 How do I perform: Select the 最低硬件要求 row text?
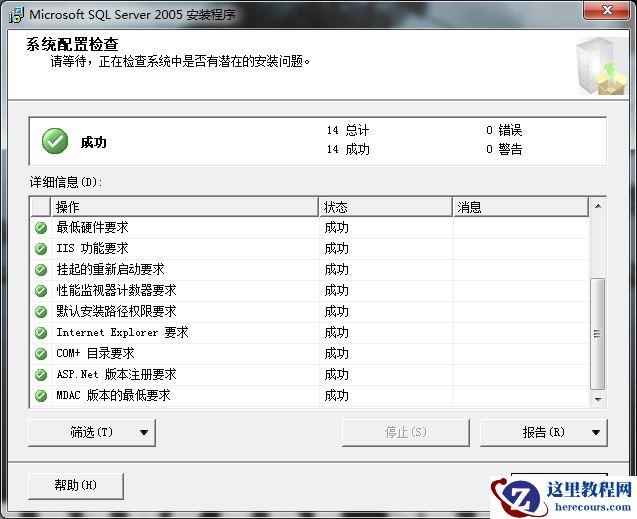click(x=92, y=227)
